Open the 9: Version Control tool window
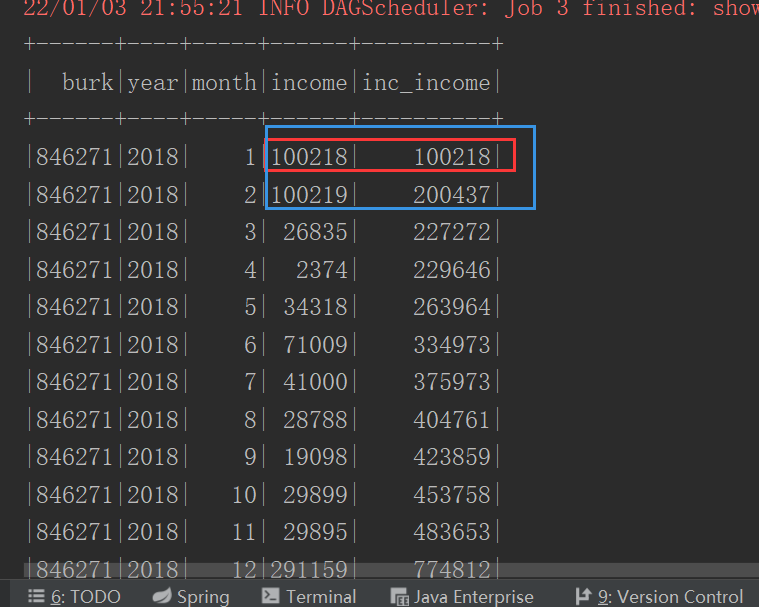The image size is (759, 607). pyautogui.click(x=659, y=596)
